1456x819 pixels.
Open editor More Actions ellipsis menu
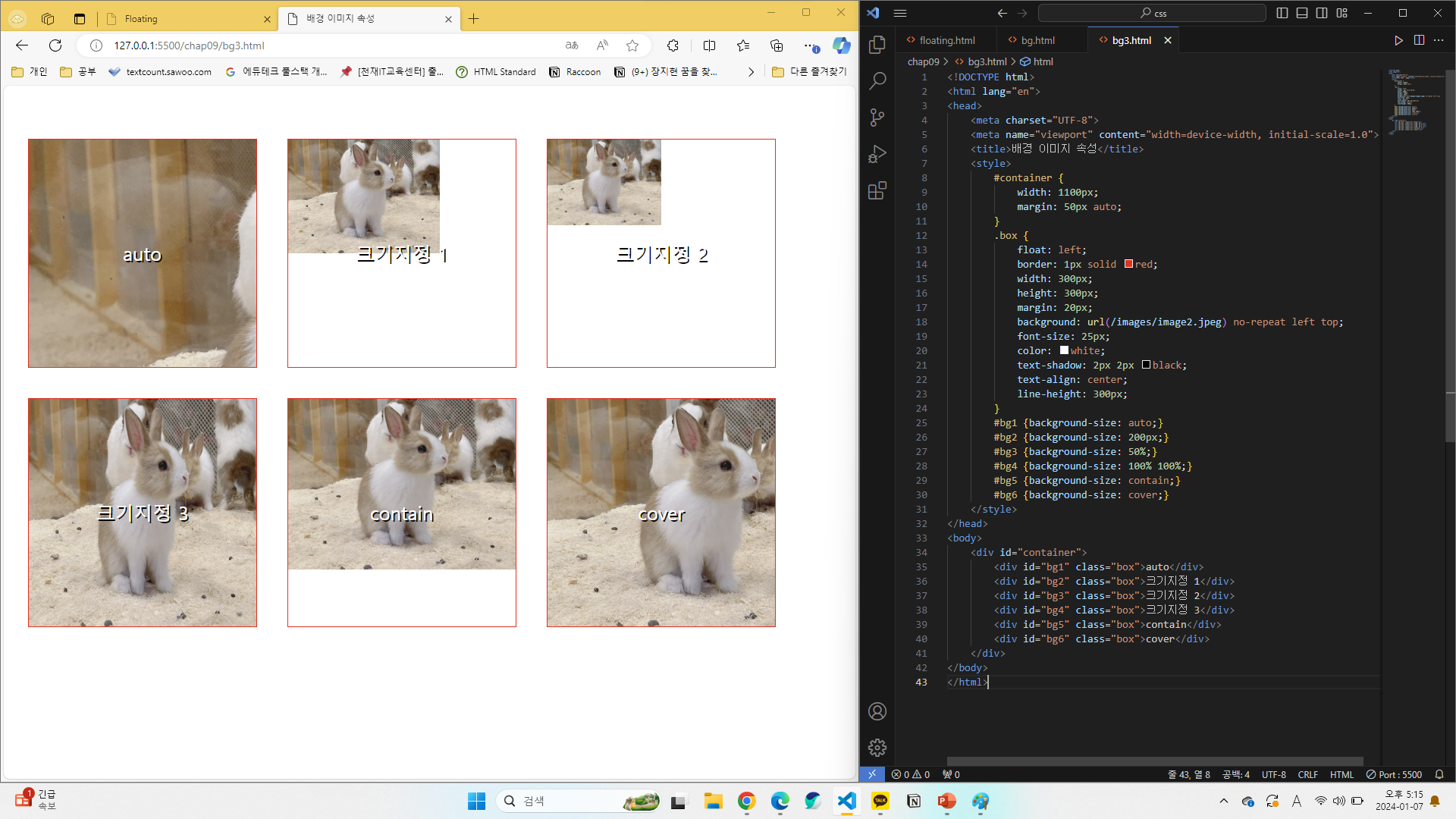[x=1439, y=40]
